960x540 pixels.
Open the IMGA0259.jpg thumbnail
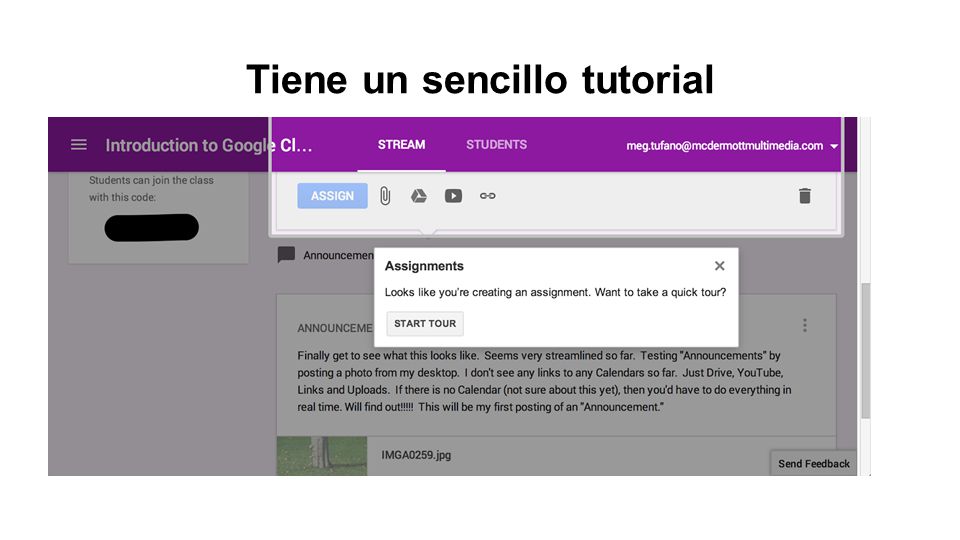(322, 456)
